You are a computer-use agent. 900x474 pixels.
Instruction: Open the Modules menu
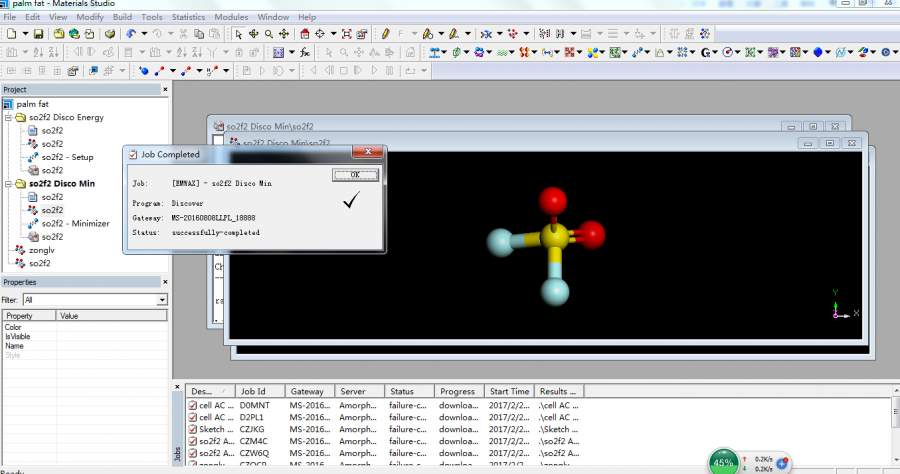point(231,17)
